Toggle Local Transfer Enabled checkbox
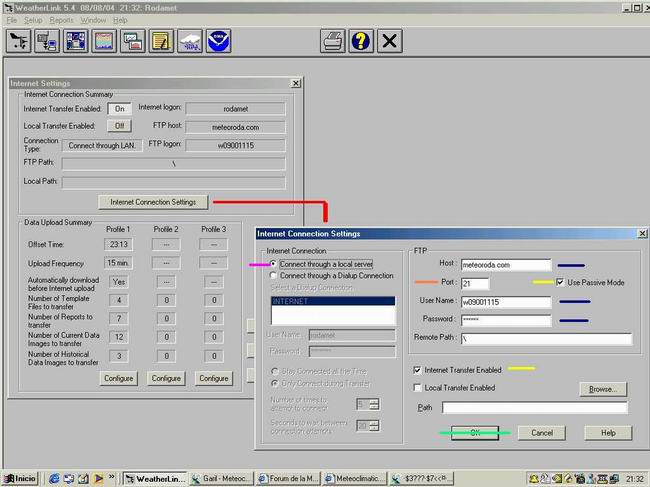The width and height of the screenshot is (650, 487). [x=454, y=388]
